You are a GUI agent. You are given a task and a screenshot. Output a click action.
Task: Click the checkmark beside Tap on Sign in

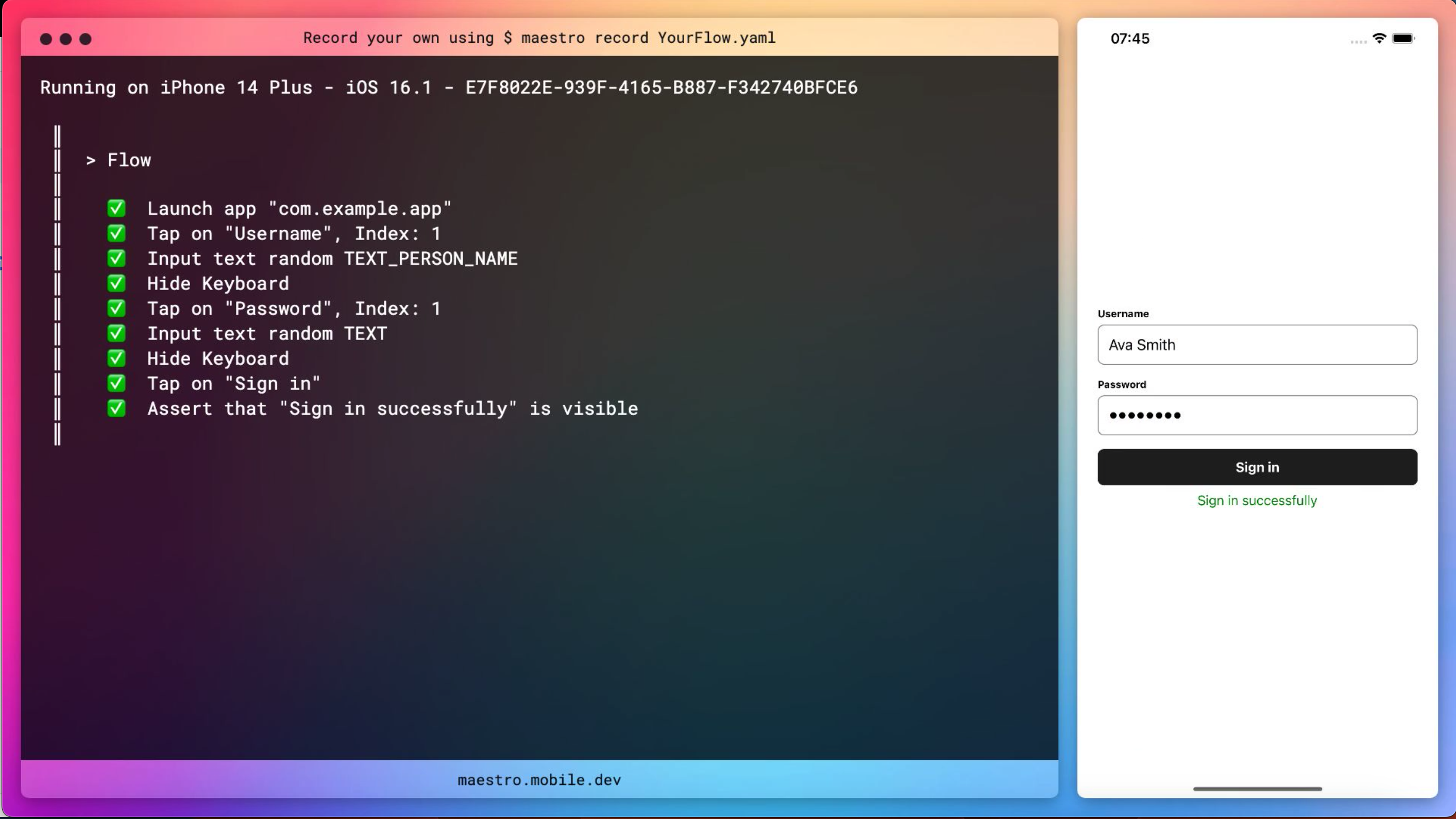pos(116,383)
